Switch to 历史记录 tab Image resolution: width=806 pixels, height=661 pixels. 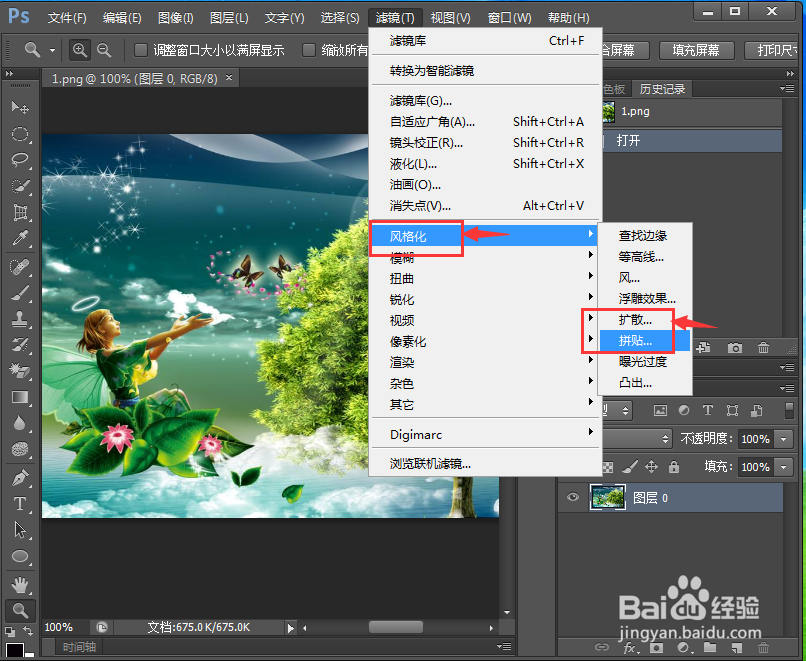coord(662,89)
